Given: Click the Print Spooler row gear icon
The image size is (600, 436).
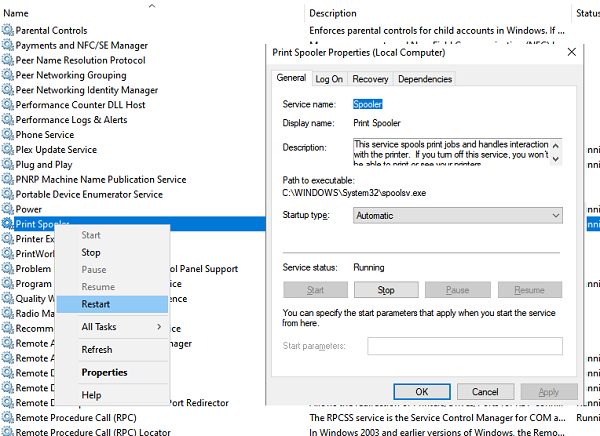Looking at the screenshot, I should [x=7, y=224].
